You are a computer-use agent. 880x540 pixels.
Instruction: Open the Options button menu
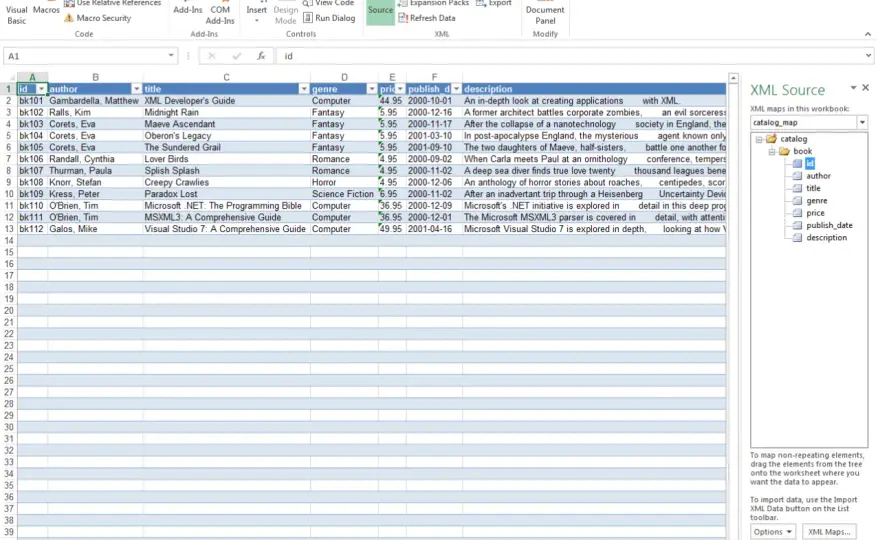[x=773, y=532]
